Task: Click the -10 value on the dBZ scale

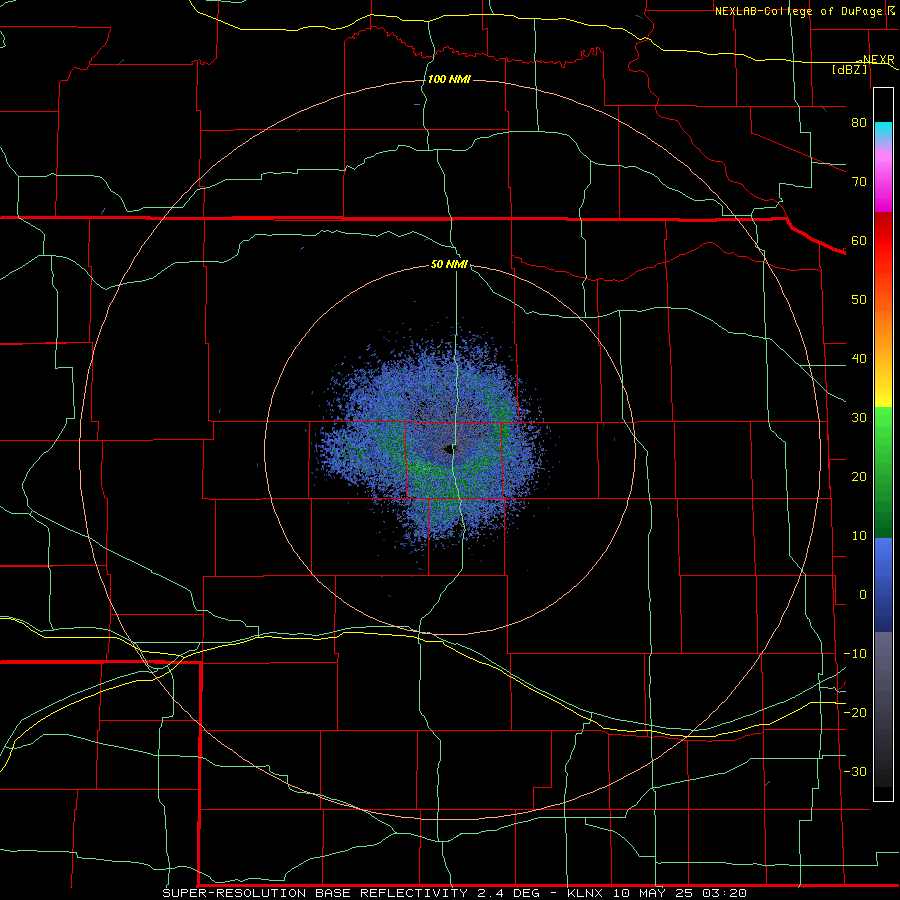Action: tap(855, 654)
